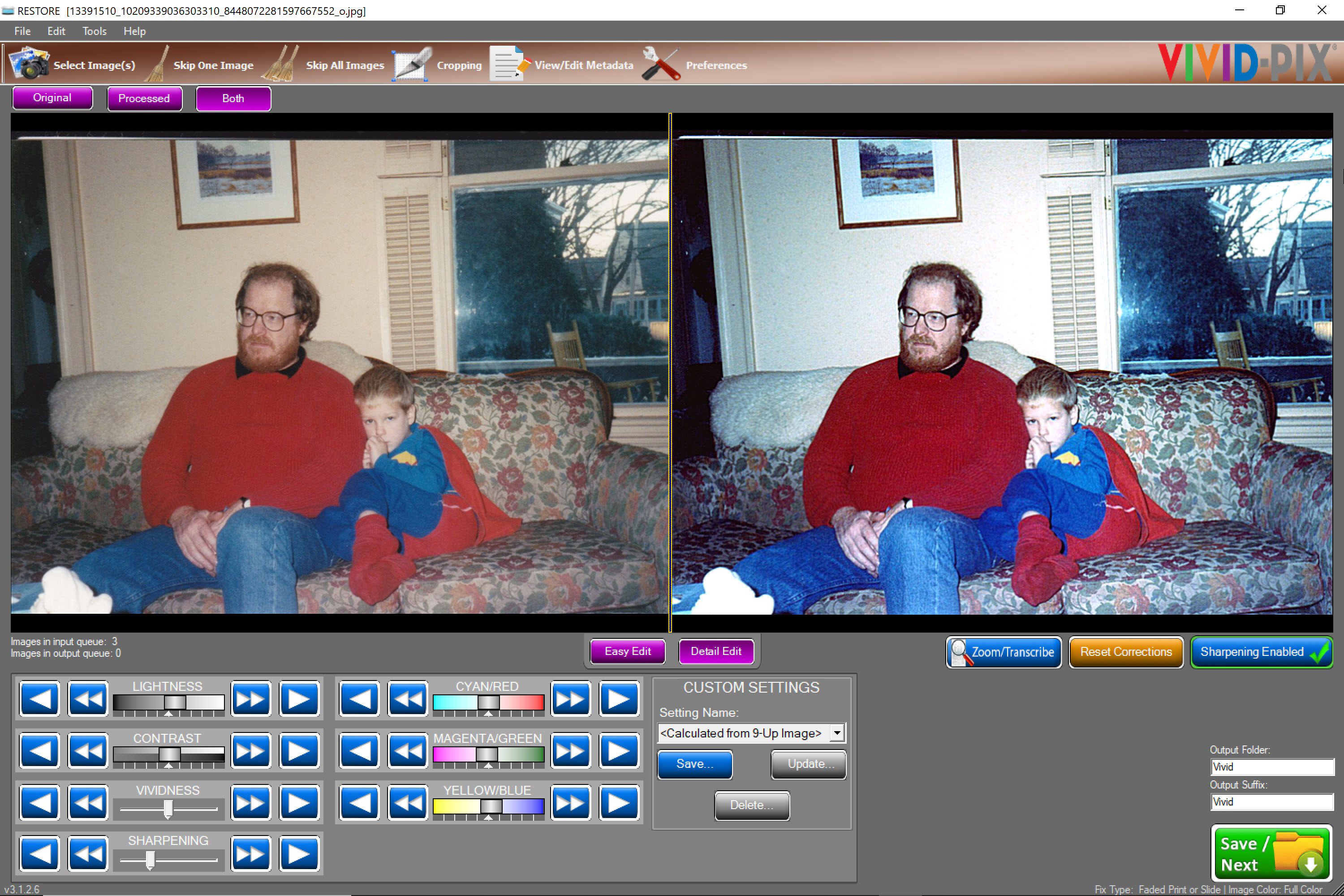Increase Vividness by single-arrow step
This screenshot has width=1344, height=896.
click(299, 802)
